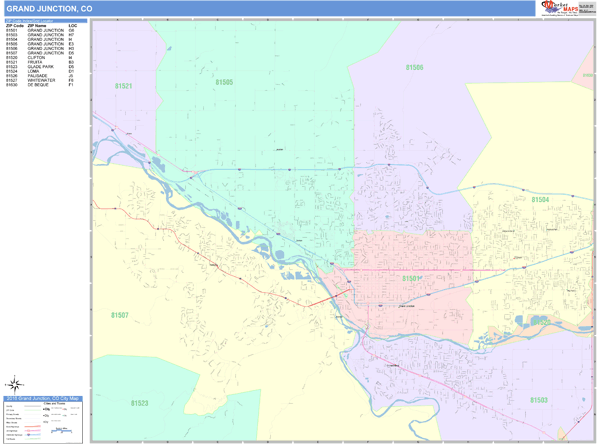Click the 81507 label on the map
This screenshot has height=444, width=600.
(x=119, y=315)
